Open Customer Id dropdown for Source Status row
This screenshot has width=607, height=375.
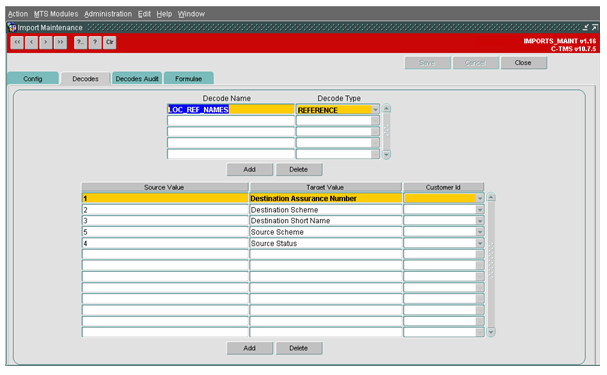pyautogui.click(x=480, y=243)
